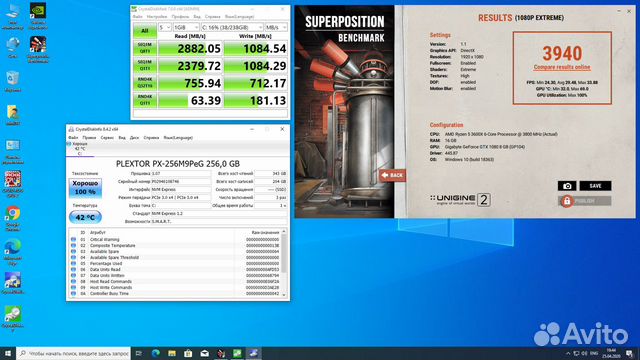This screenshot has height=360, width=640.
Task: Click the taskbar search box
Action: point(73,353)
